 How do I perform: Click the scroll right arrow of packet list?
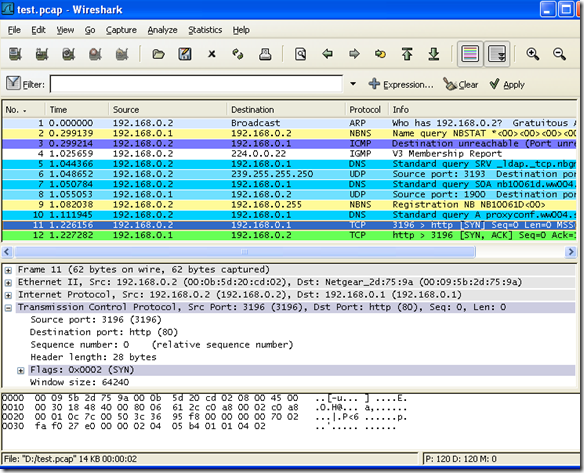[x=571, y=252]
